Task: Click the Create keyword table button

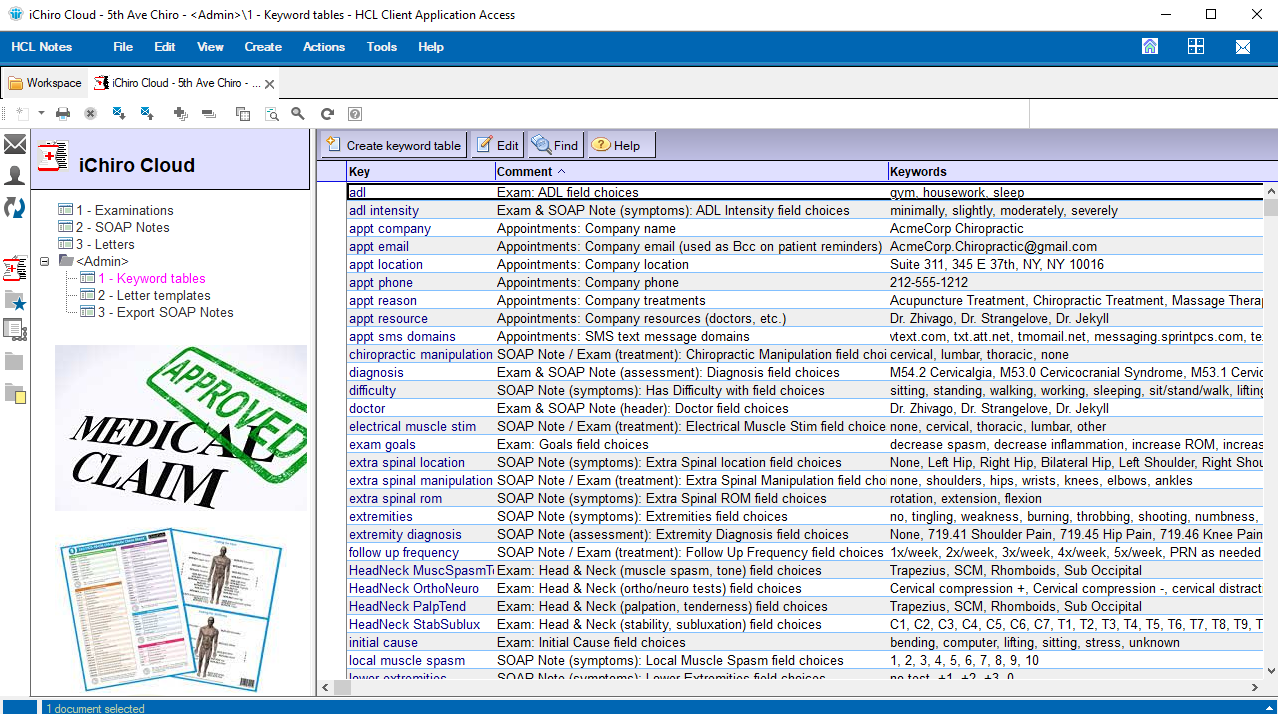Action: 393,145
